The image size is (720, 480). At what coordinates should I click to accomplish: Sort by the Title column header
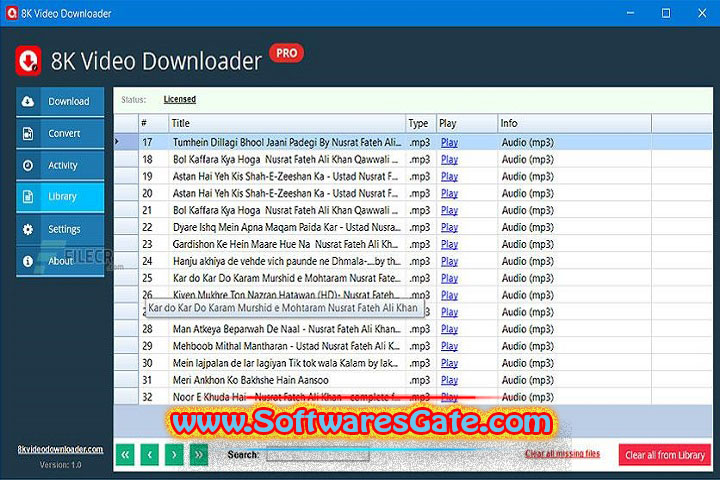pos(287,123)
